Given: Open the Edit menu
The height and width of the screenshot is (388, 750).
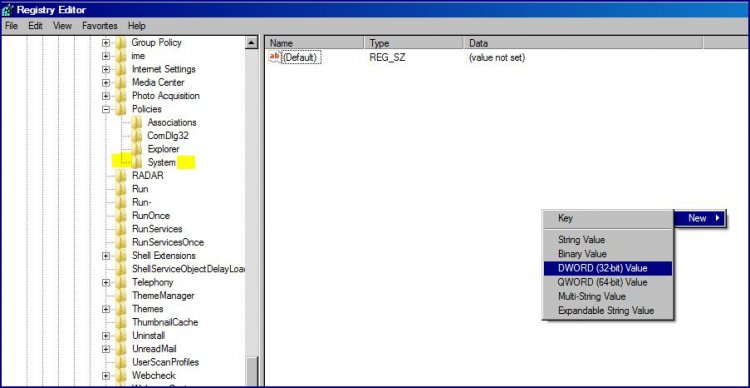Looking at the screenshot, I should (35, 26).
